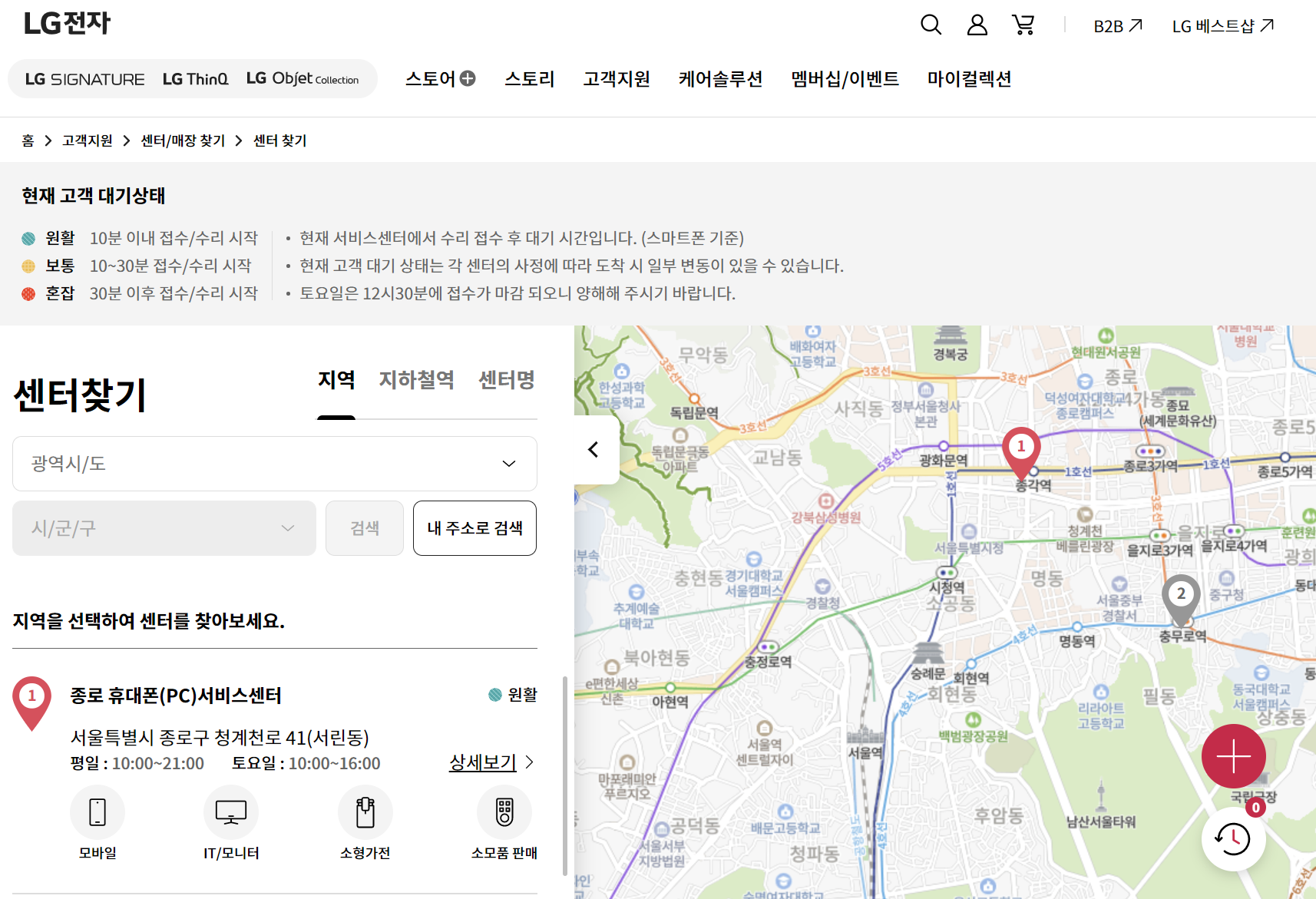Open LG Objet Collection brand link
Viewport: 1316px width, 899px height.
coord(303,78)
